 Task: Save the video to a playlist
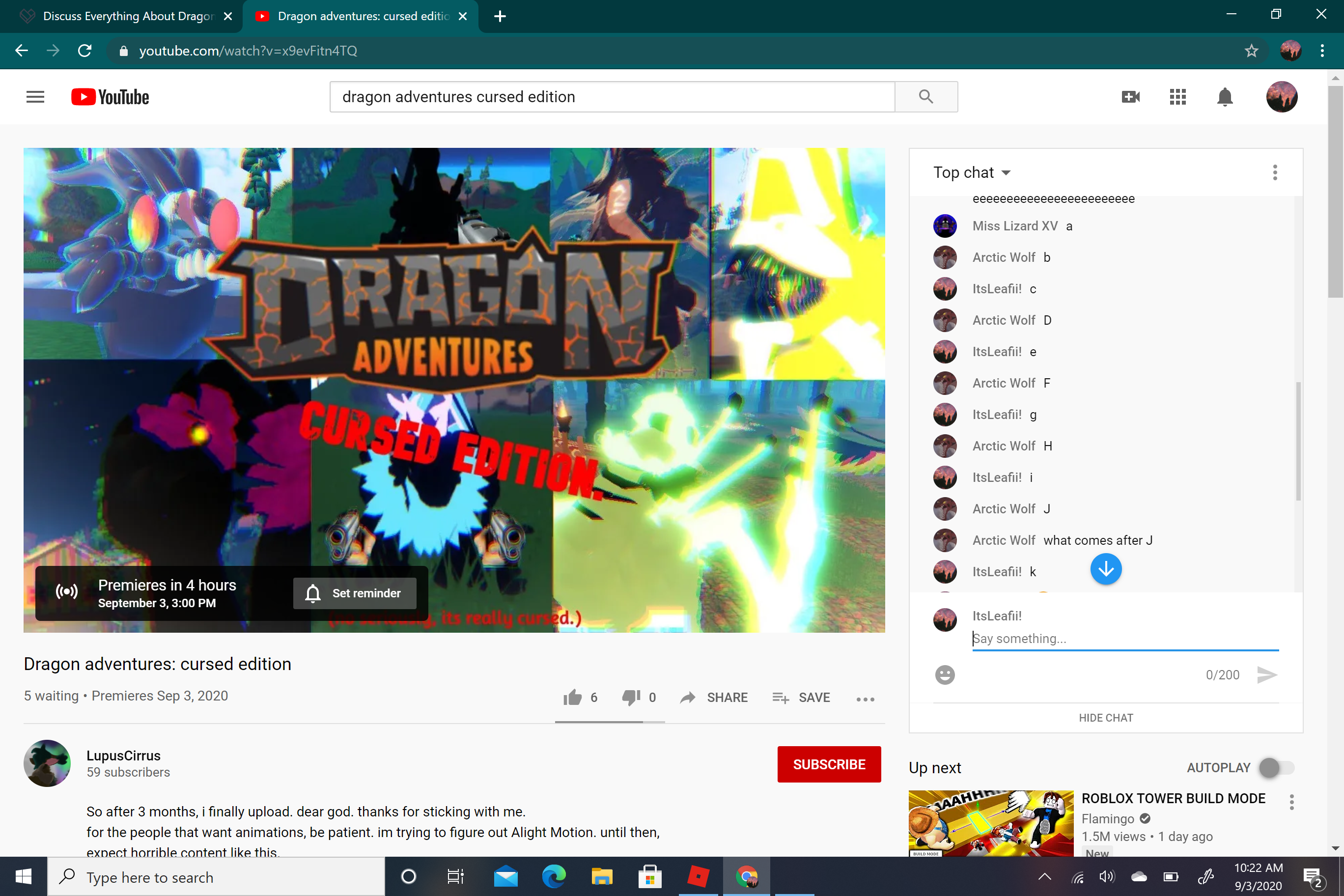click(x=801, y=697)
